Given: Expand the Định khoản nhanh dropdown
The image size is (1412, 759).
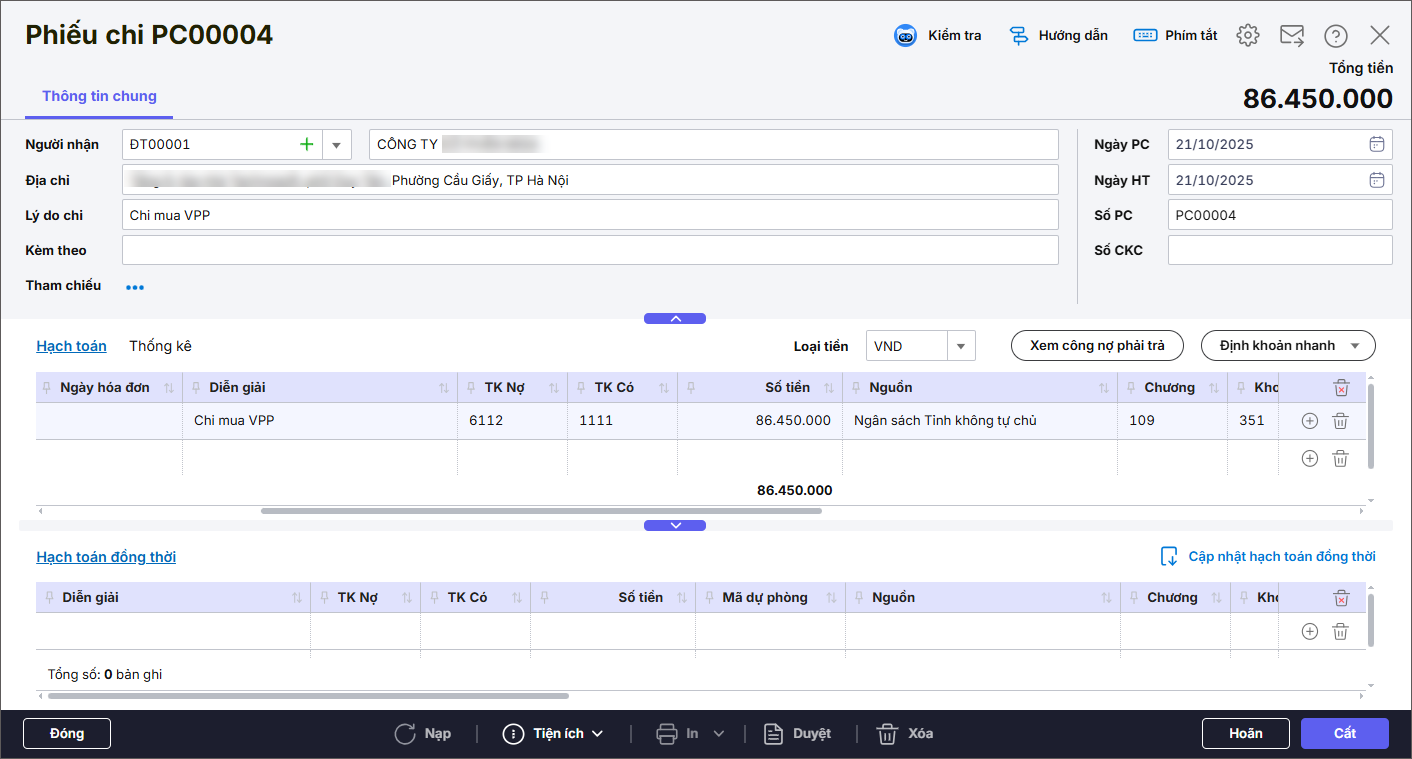Looking at the screenshot, I should point(1355,346).
